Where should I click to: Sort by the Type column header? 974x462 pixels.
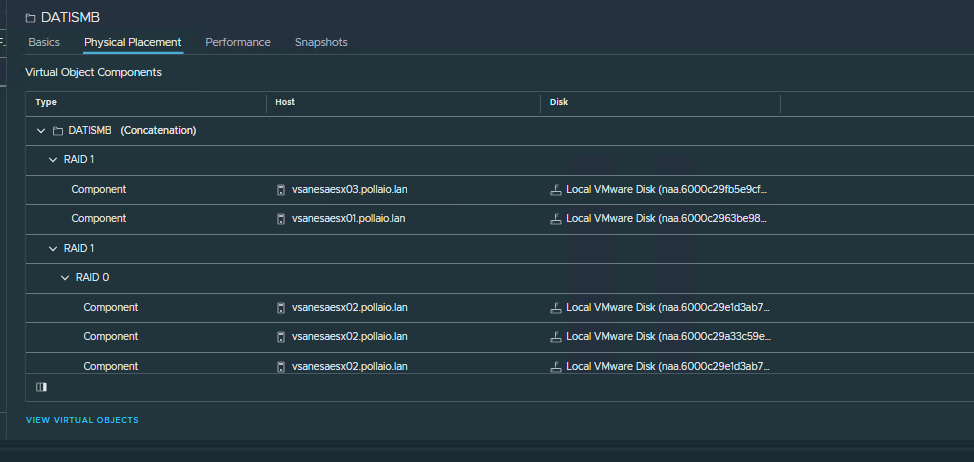[46, 102]
